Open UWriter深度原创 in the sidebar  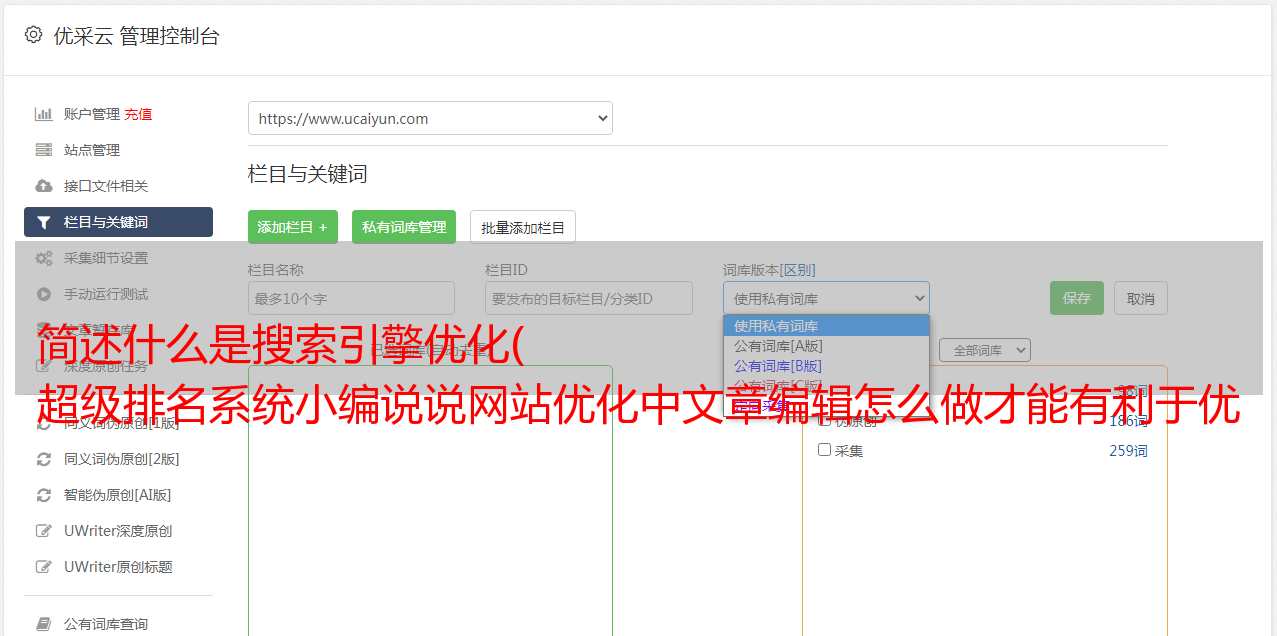[x=118, y=531]
